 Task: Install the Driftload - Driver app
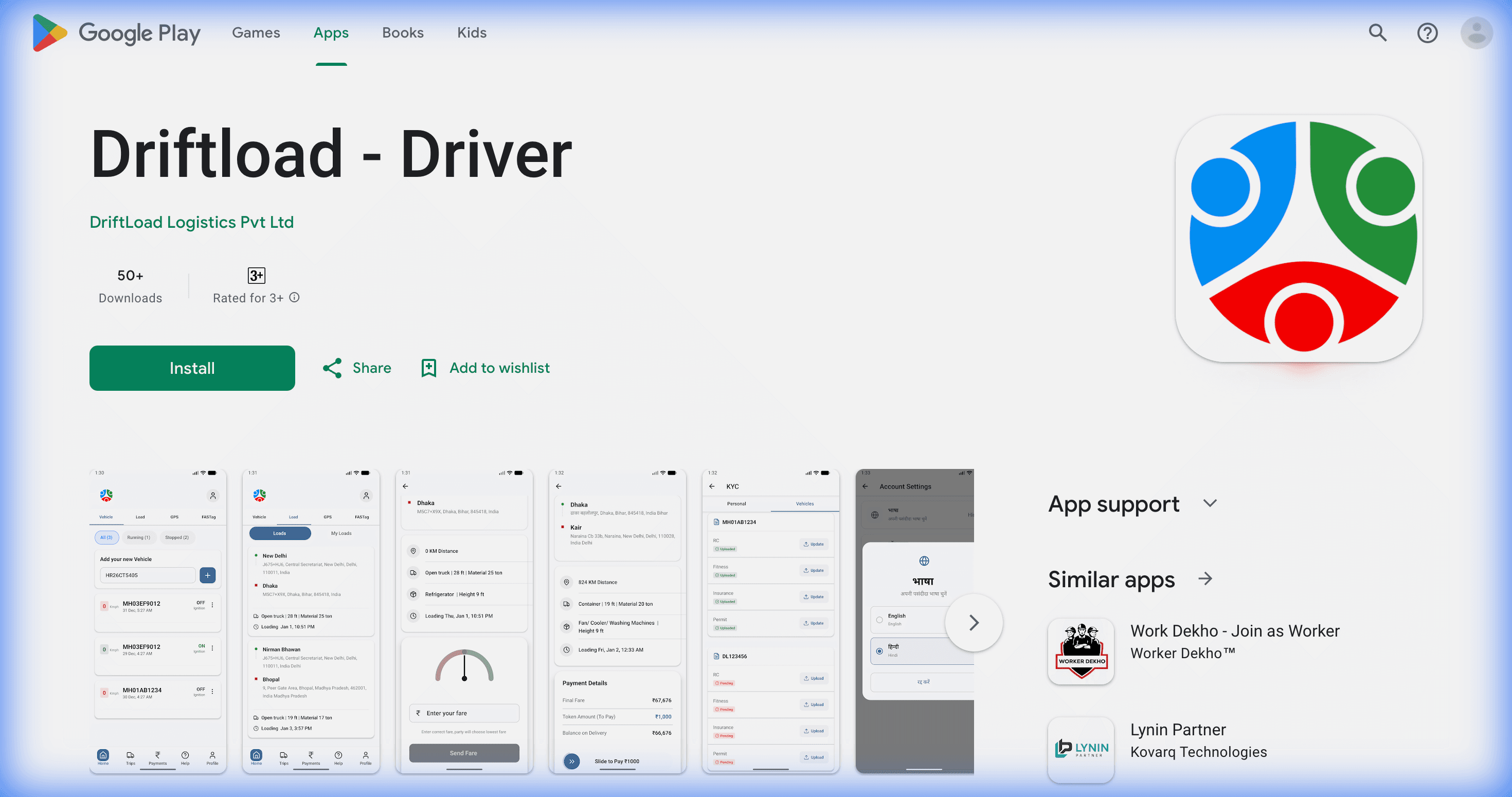(192, 368)
